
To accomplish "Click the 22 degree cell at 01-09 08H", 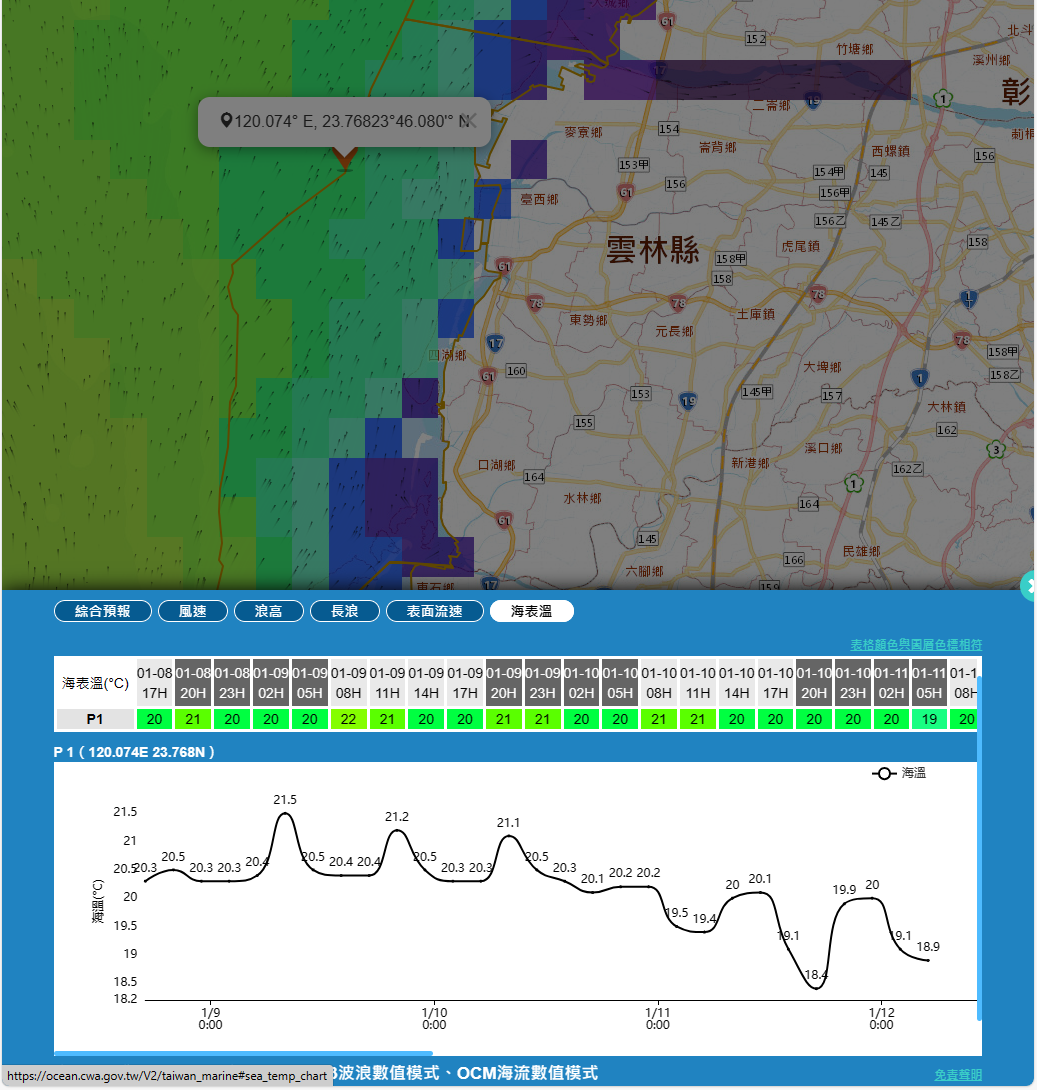I will [348, 719].
